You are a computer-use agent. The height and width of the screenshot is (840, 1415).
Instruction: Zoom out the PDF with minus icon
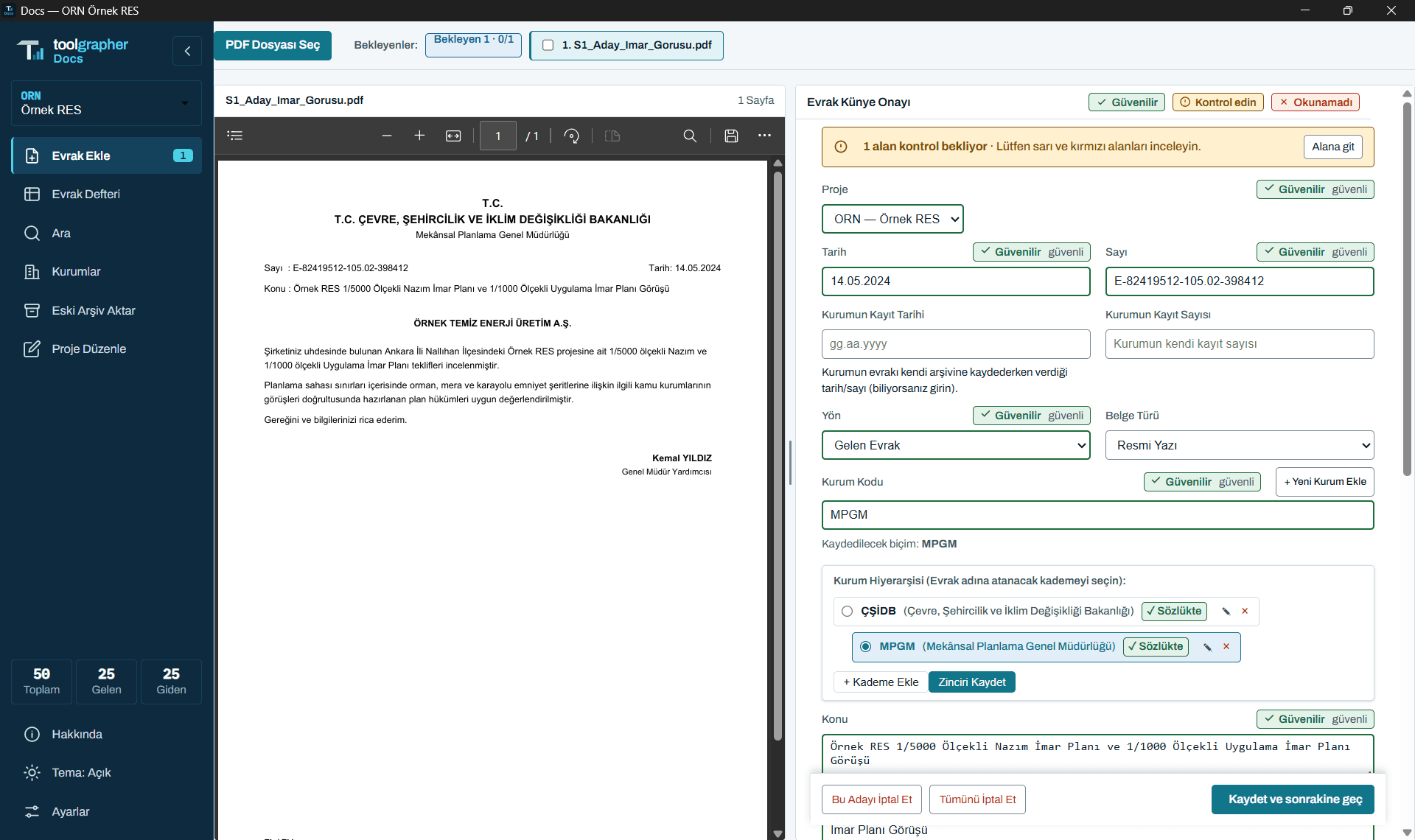[x=387, y=136]
